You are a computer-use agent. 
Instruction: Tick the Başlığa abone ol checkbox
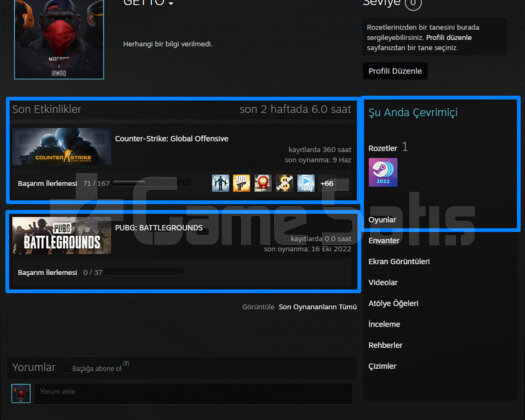66,368
